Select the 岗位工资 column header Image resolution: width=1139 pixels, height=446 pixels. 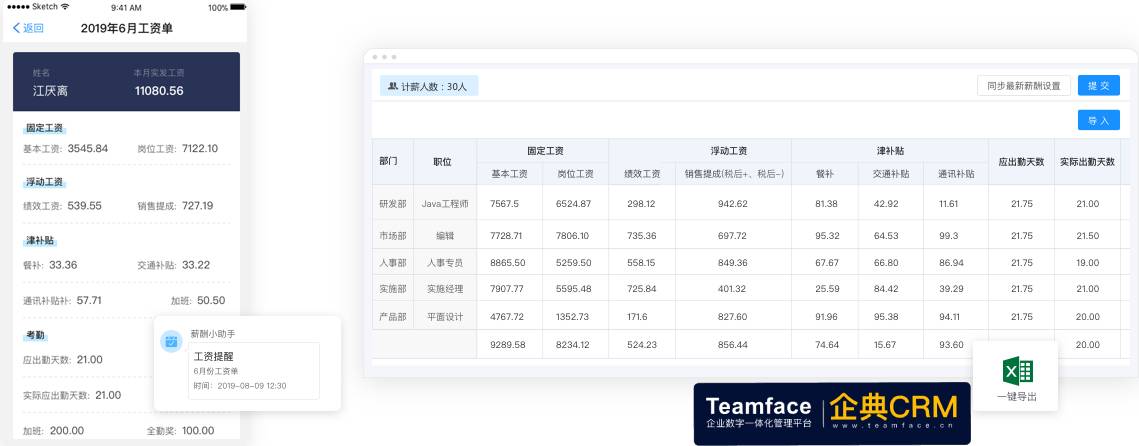tap(575, 174)
